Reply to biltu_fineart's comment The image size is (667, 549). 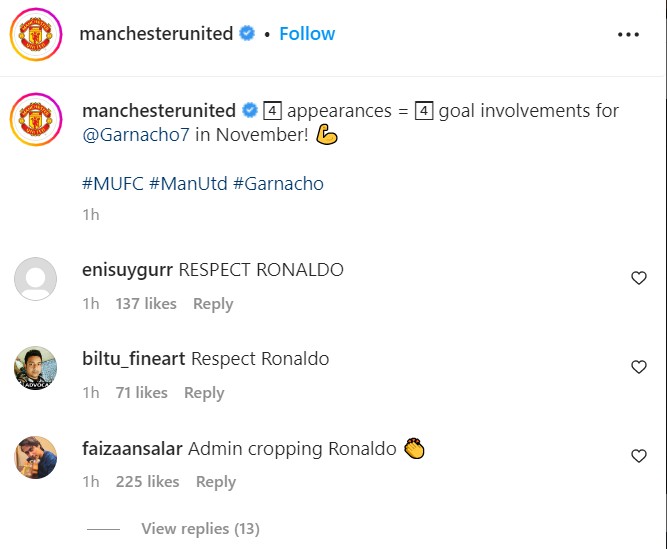pyautogui.click(x=204, y=393)
